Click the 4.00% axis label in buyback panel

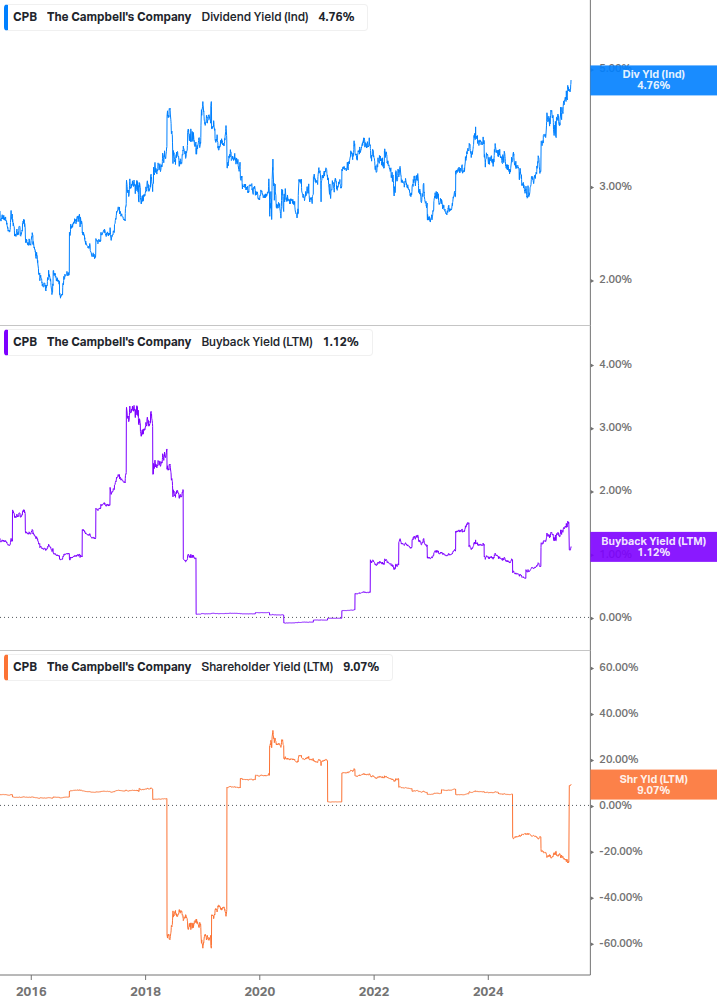coord(615,364)
